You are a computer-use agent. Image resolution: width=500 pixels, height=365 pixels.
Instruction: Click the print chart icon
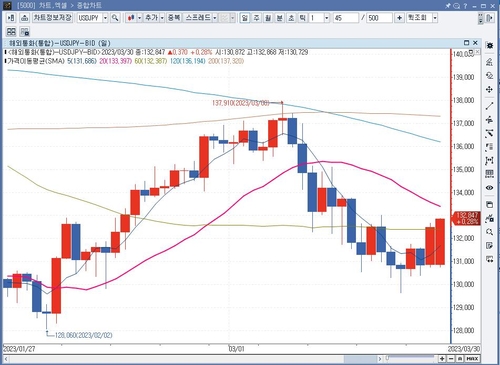point(24,18)
